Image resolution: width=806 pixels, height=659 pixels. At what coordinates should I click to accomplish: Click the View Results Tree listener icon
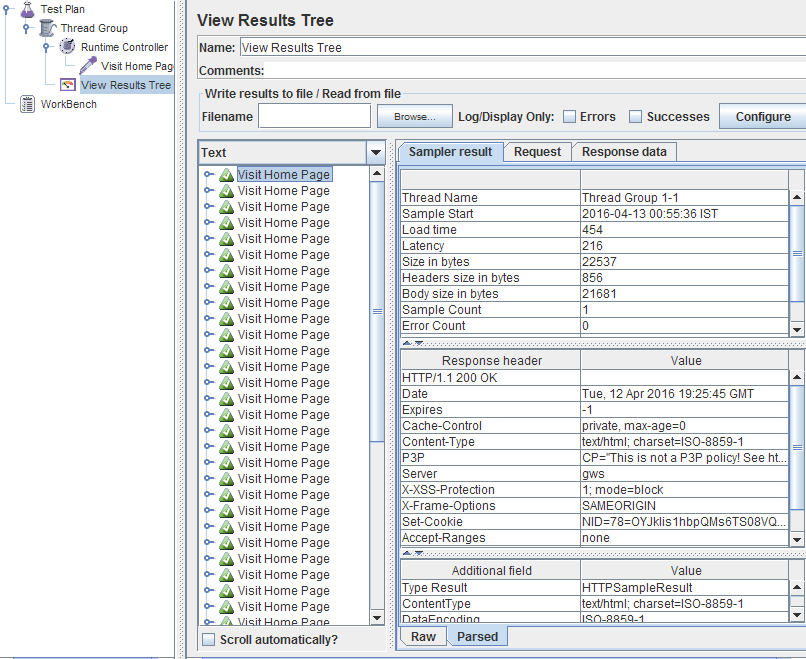pyautogui.click(x=68, y=85)
